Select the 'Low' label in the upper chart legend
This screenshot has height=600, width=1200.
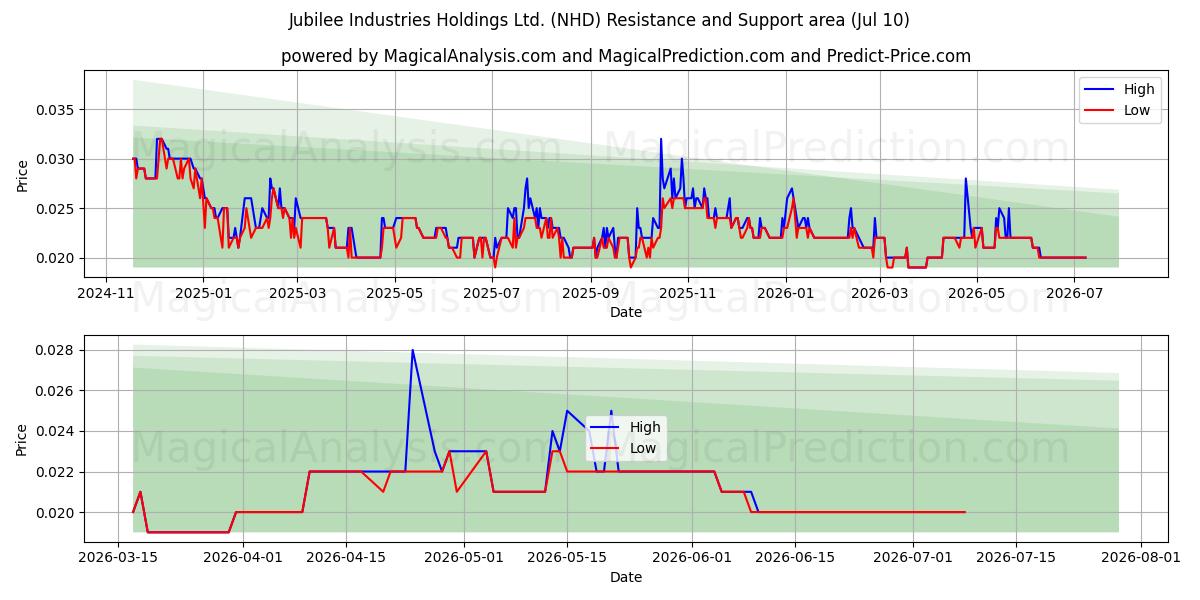click(x=1137, y=110)
